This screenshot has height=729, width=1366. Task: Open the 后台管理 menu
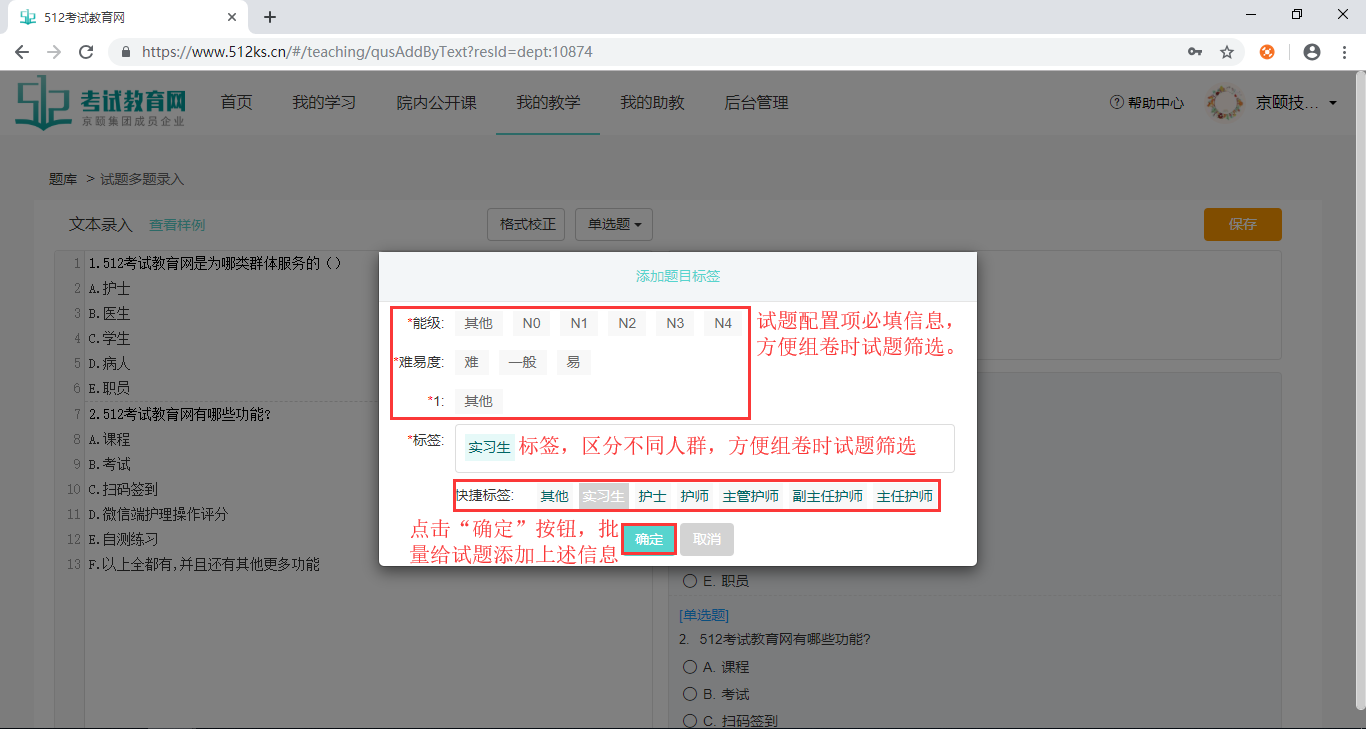coord(756,102)
